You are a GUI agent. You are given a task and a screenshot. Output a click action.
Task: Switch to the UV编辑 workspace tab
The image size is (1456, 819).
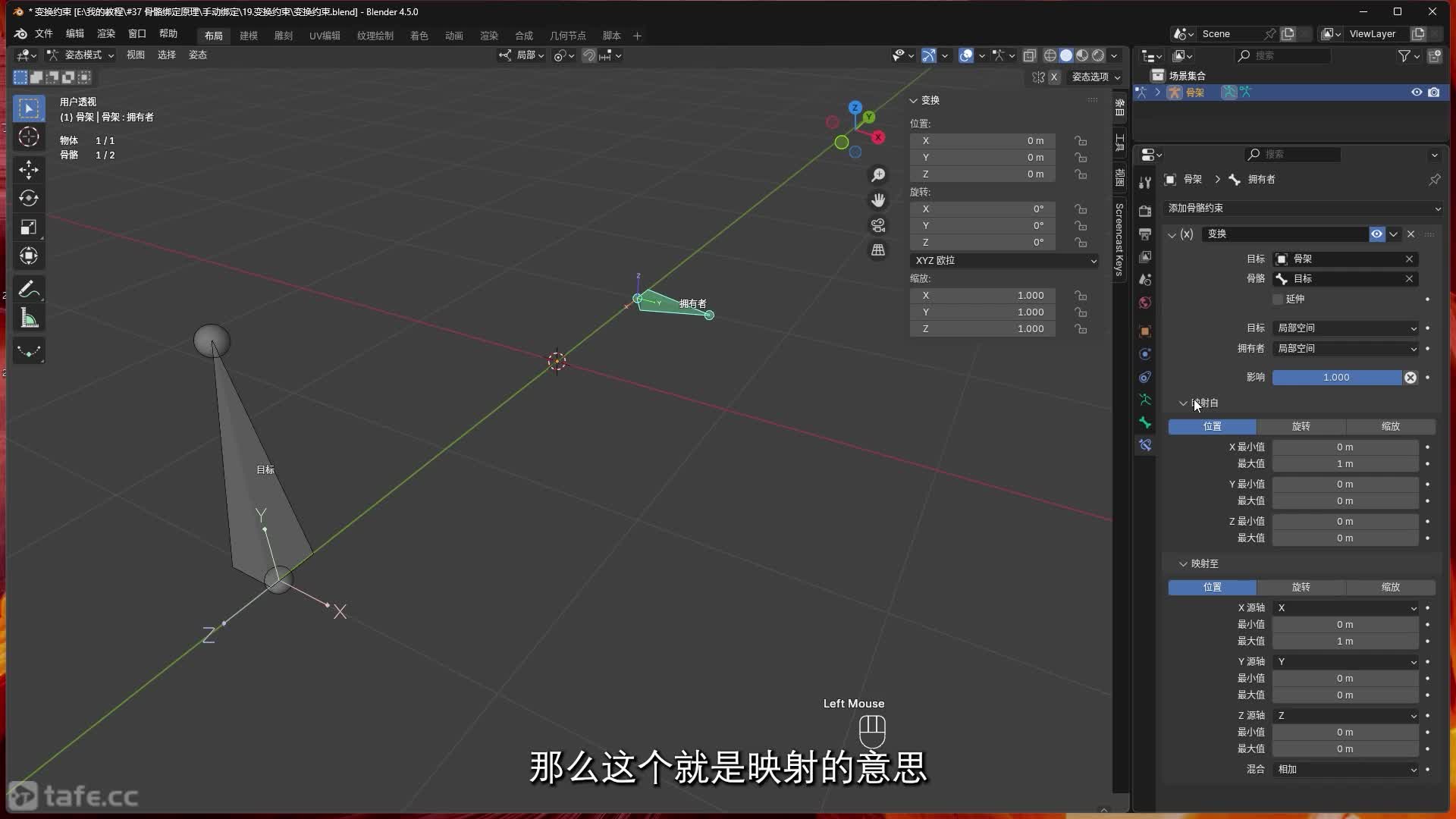click(x=325, y=36)
